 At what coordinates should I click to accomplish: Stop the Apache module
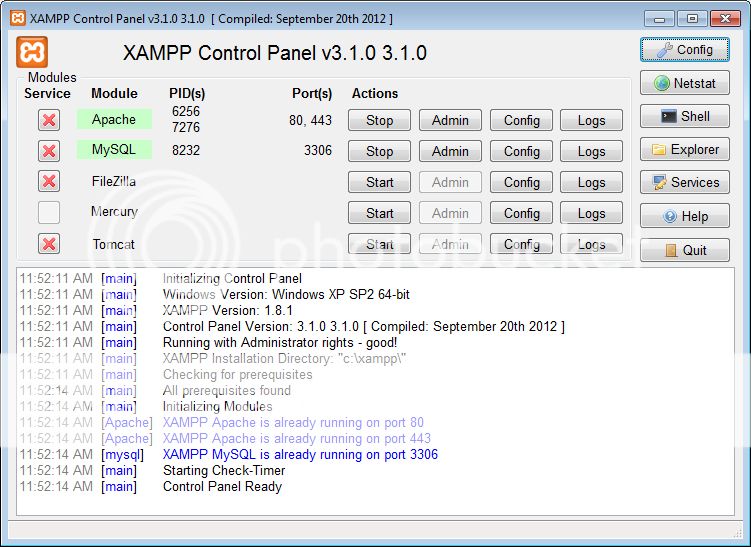pyautogui.click(x=379, y=120)
